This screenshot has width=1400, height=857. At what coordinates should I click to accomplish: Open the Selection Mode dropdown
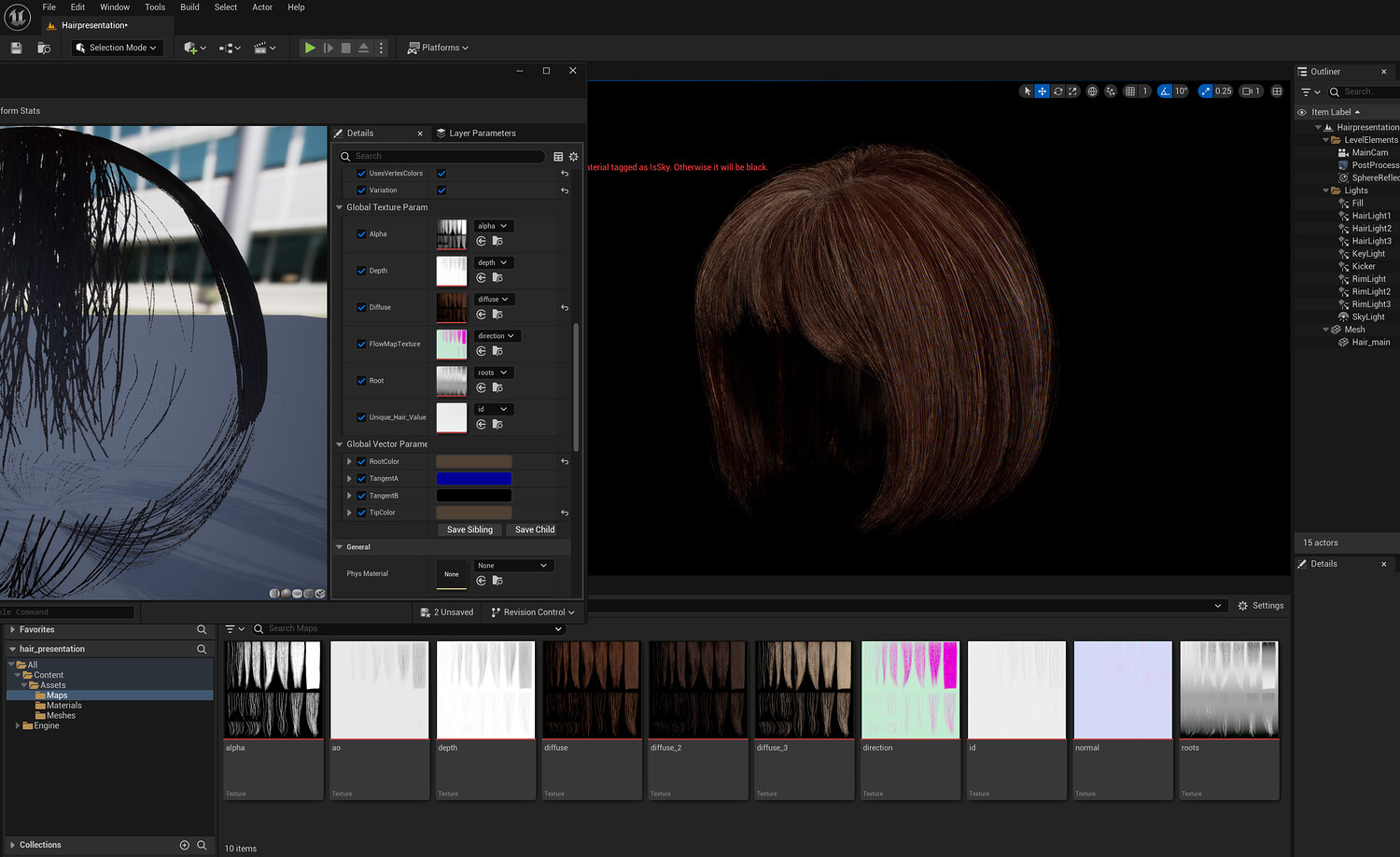(117, 48)
